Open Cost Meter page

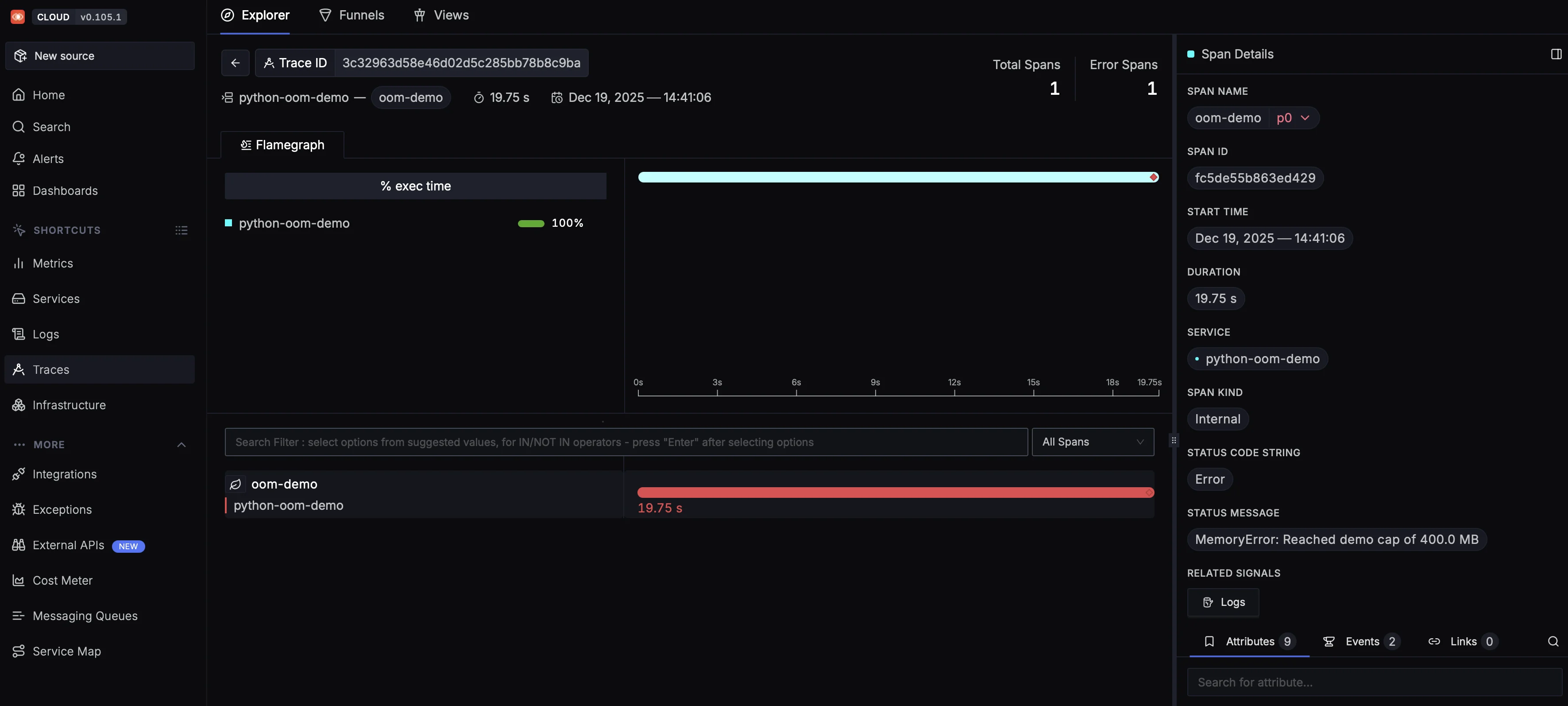pos(62,581)
